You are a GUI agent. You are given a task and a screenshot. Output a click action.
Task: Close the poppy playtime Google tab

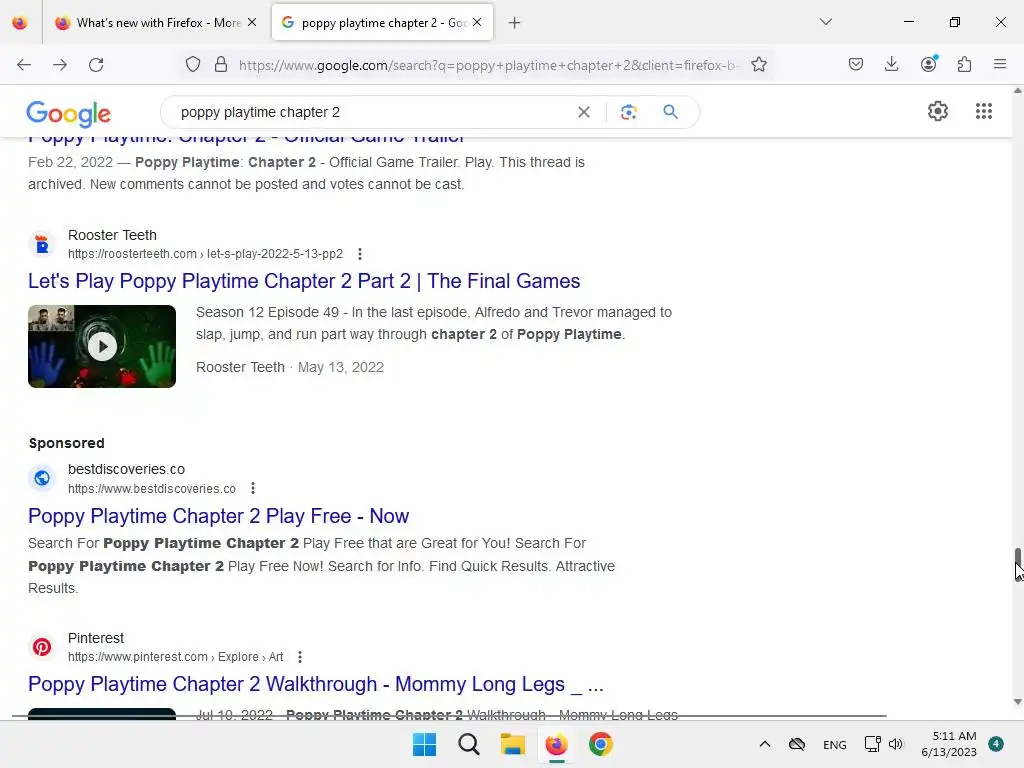pos(477,23)
